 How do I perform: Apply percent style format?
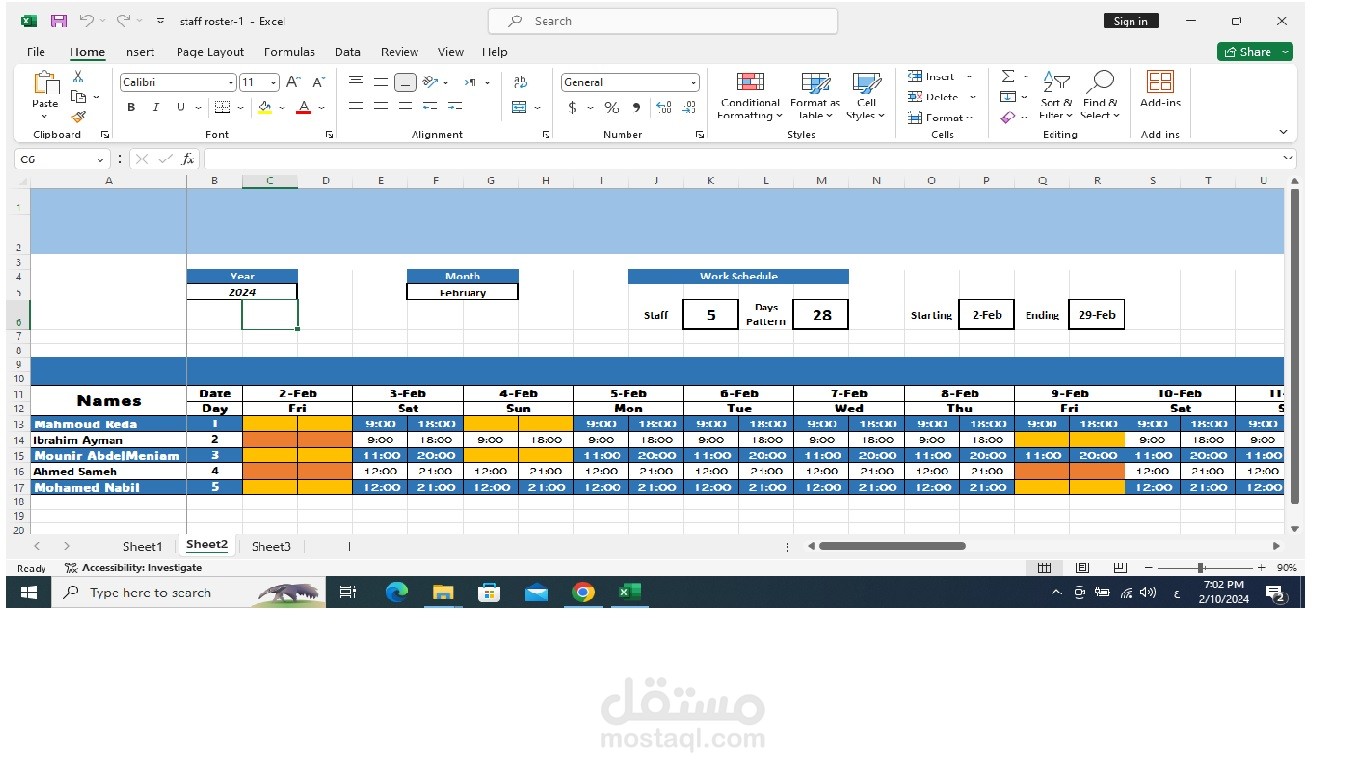[611, 107]
